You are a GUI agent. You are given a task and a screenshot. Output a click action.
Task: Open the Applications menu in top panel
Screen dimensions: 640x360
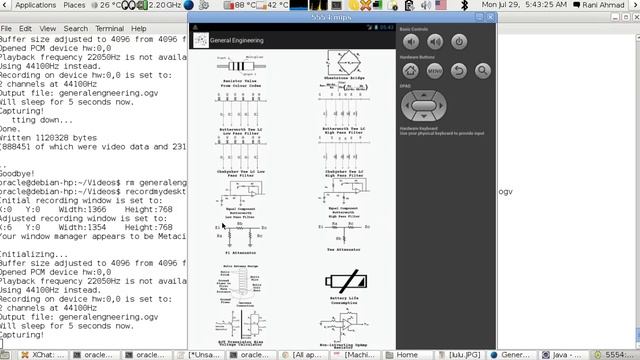(x=36, y=5)
